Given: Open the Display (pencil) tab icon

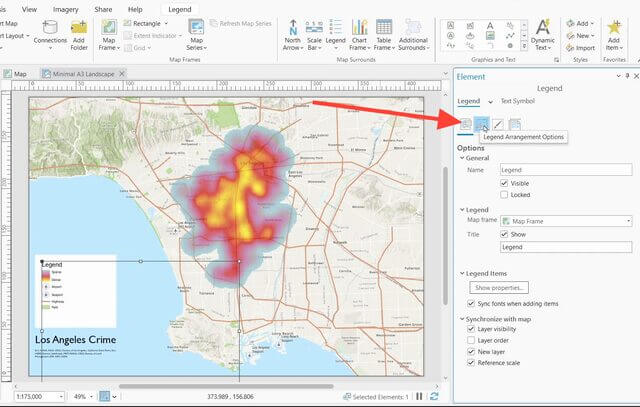Looking at the screenshot, I should tap(498, 124).
